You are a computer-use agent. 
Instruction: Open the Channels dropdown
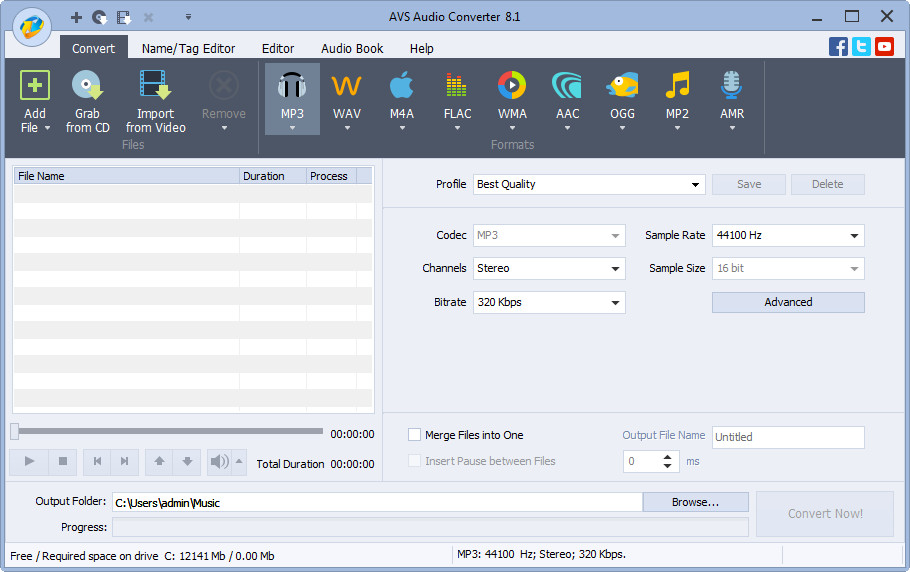tap(615, 269)
